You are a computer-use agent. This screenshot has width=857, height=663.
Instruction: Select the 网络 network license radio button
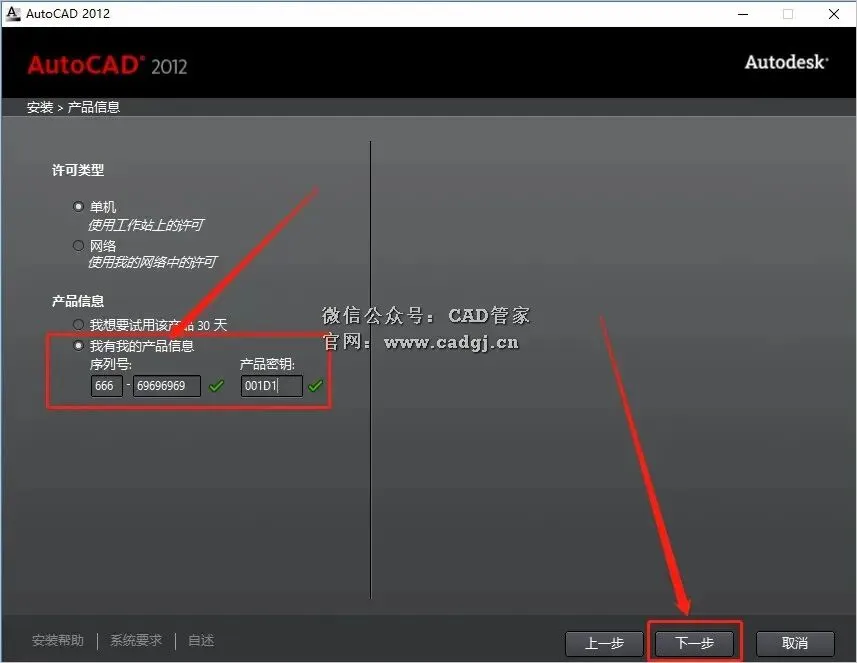pos(78,245)
